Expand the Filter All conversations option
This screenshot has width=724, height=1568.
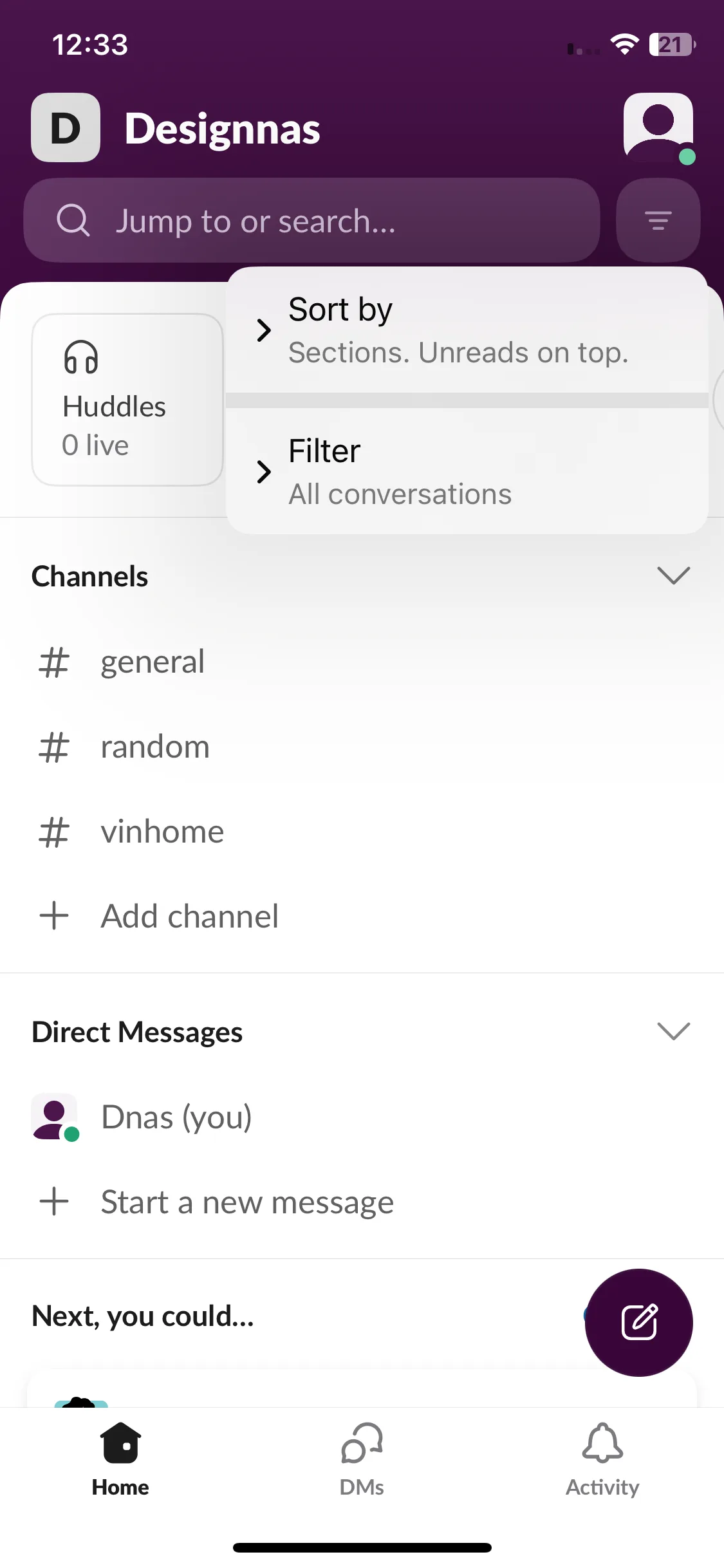[467, 471]
